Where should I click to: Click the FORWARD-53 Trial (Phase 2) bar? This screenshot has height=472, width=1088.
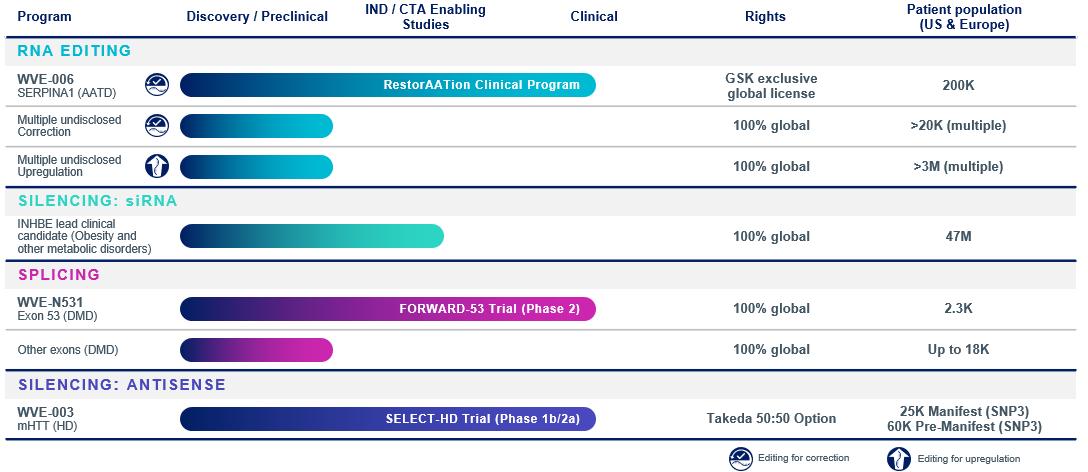[x=387, y=308]
